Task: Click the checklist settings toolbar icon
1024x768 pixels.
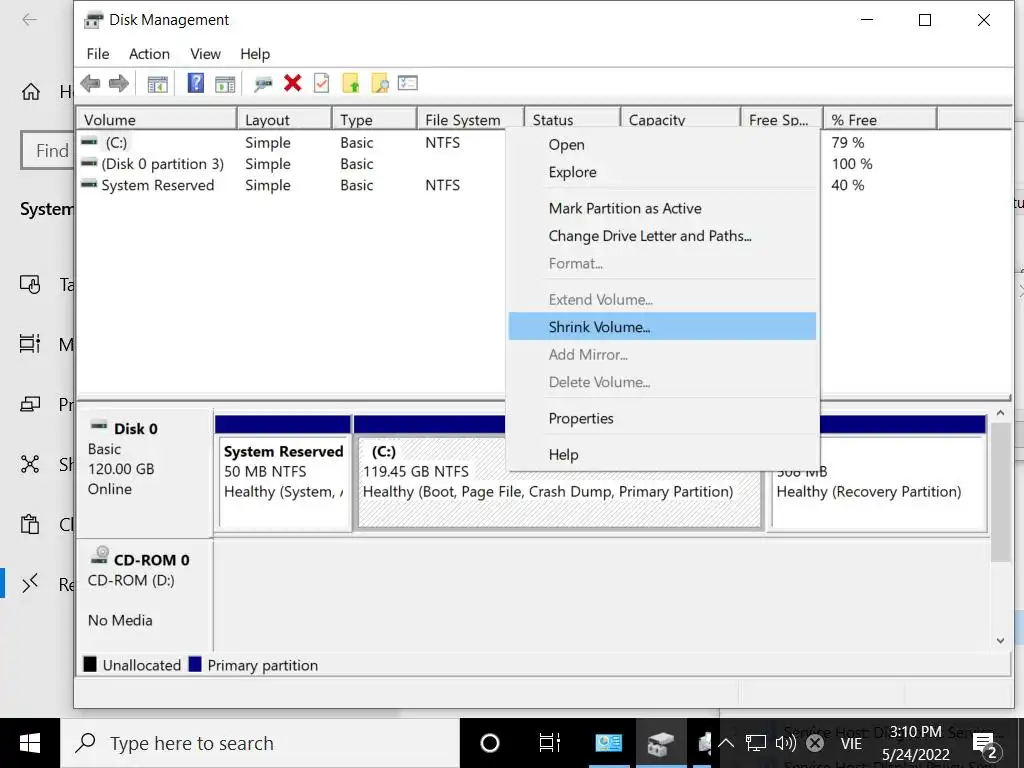Action: pos(408,83)
